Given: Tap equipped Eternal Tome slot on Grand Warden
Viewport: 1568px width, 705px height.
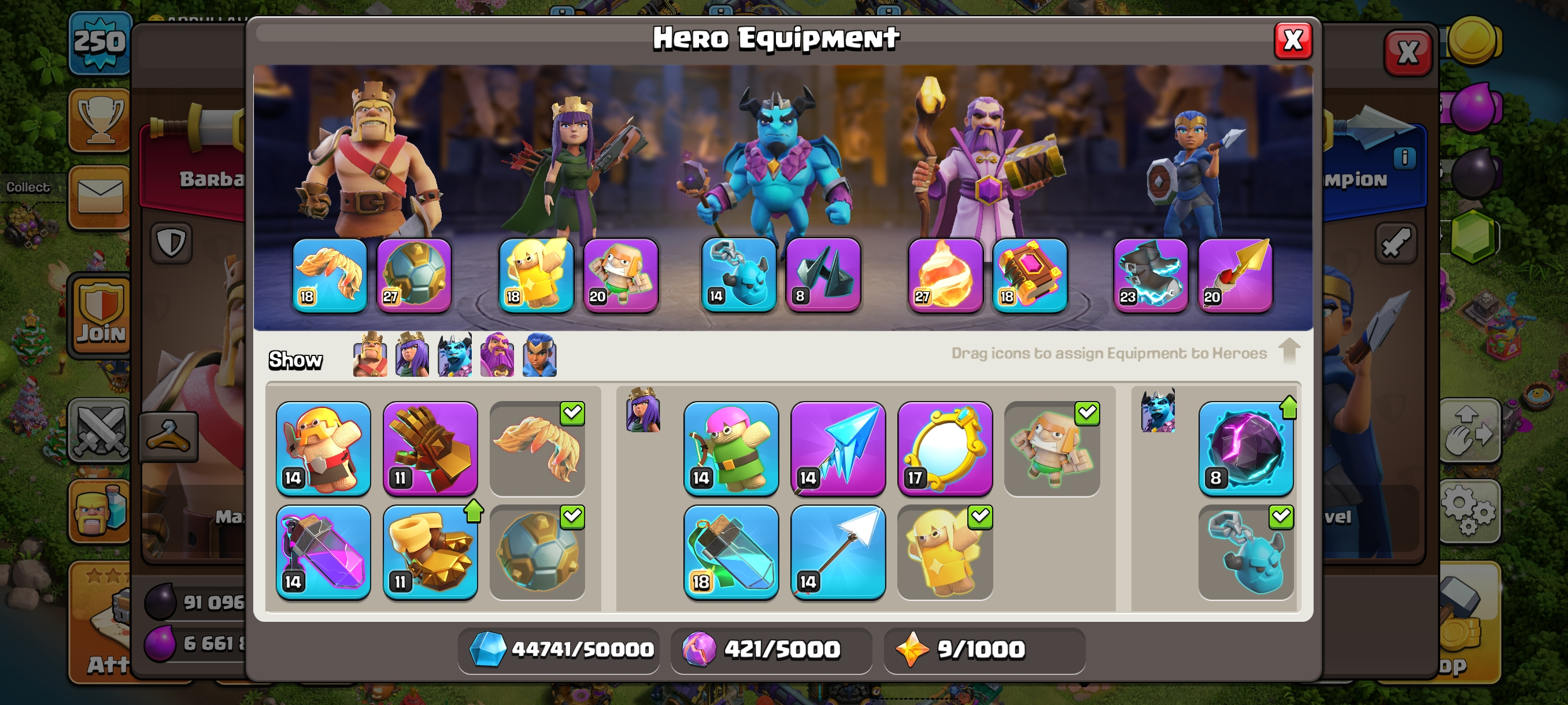Looking at the screenshot, I should 1030,275.
